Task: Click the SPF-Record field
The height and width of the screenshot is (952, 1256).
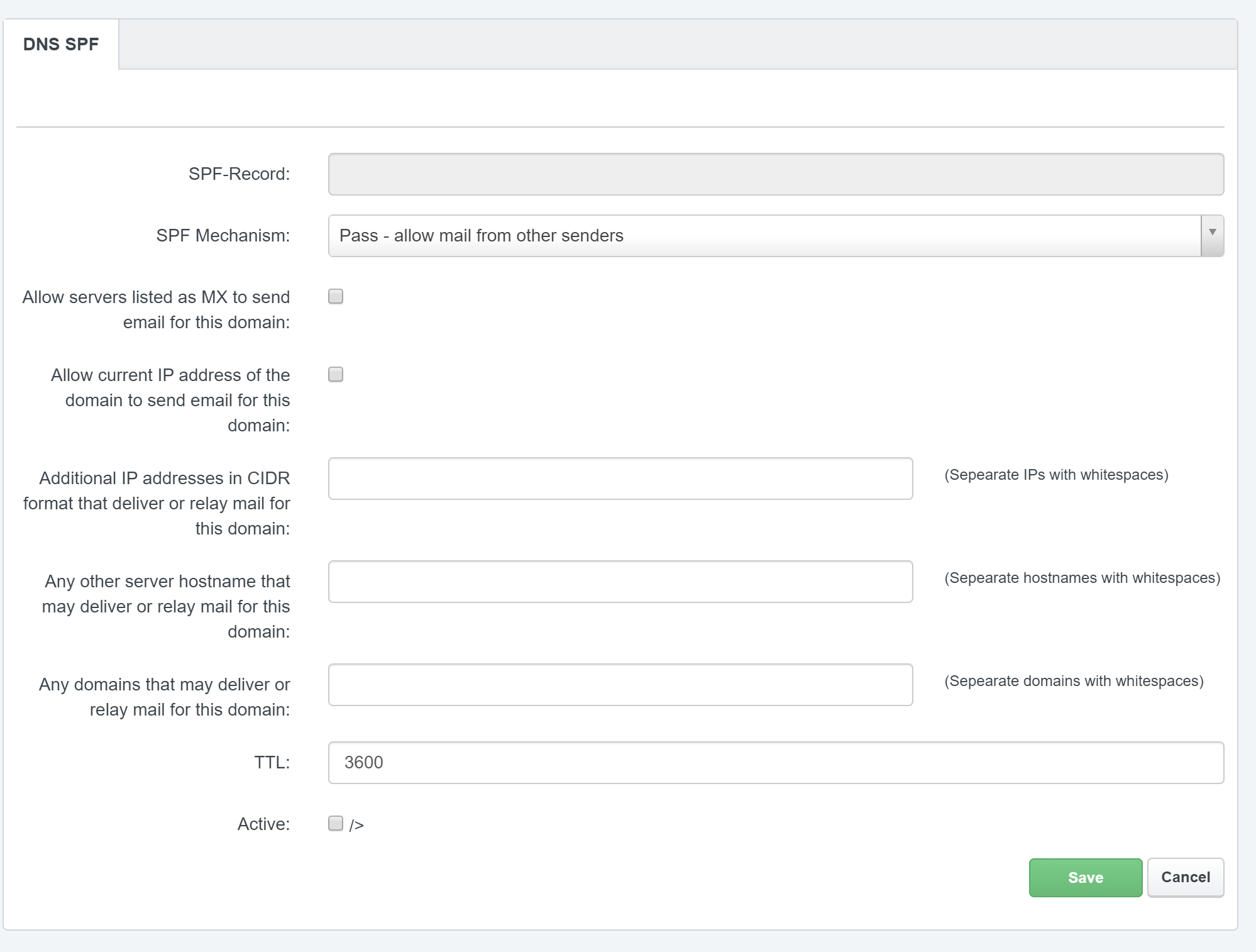Action: [776, 174]
